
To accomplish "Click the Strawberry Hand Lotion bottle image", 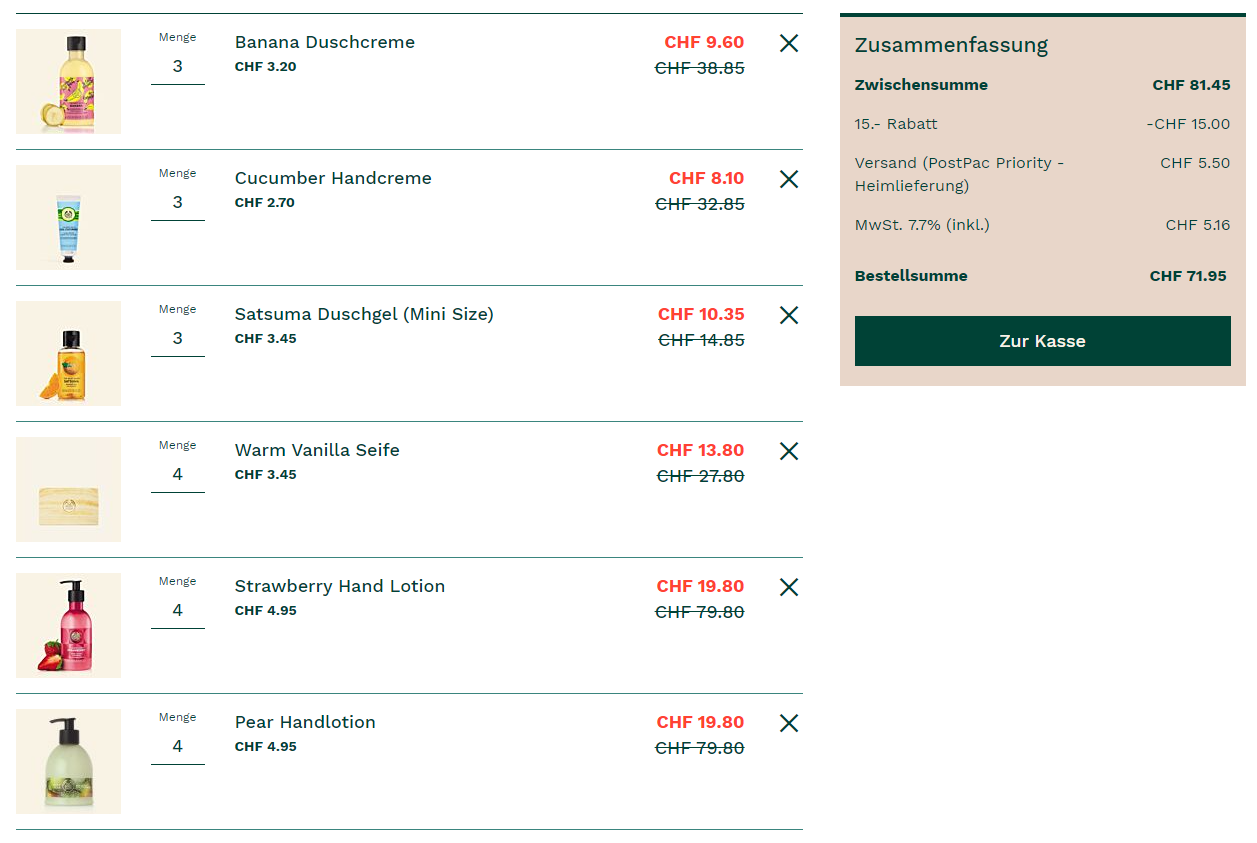I will coord(68,625).
